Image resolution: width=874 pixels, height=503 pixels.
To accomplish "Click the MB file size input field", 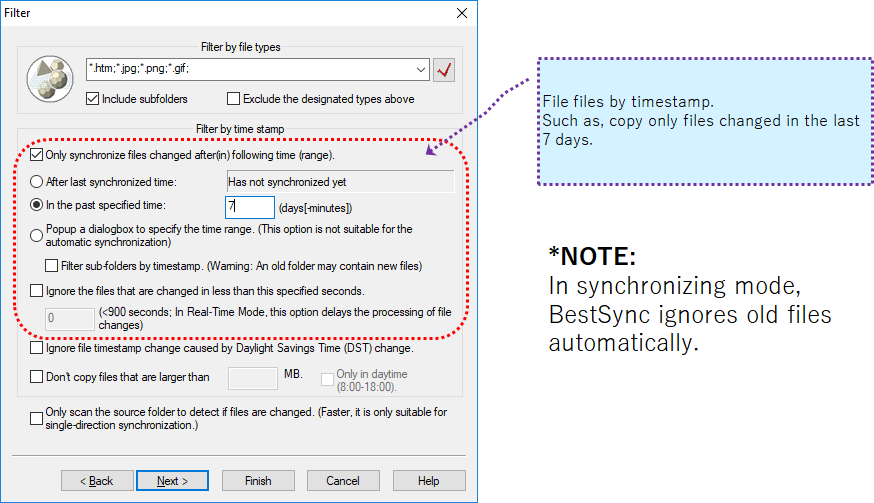I will coord(253,378).
